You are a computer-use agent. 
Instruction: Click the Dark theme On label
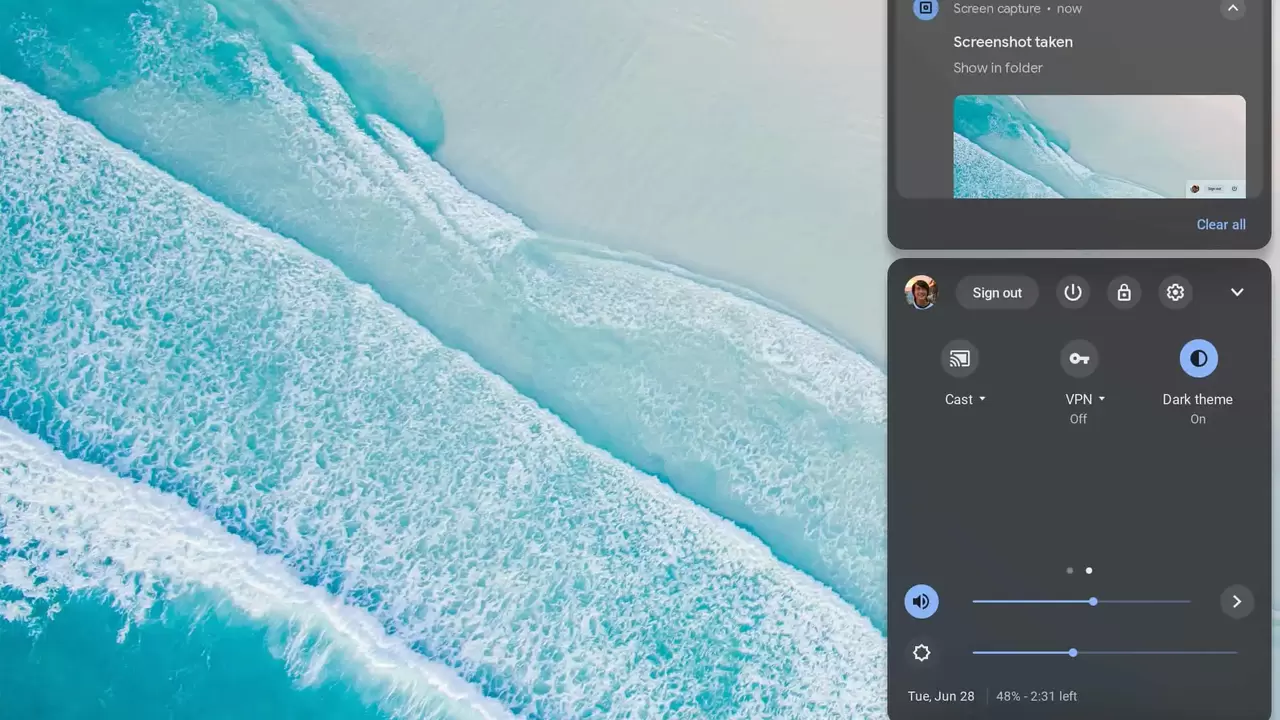point(1198,408)
